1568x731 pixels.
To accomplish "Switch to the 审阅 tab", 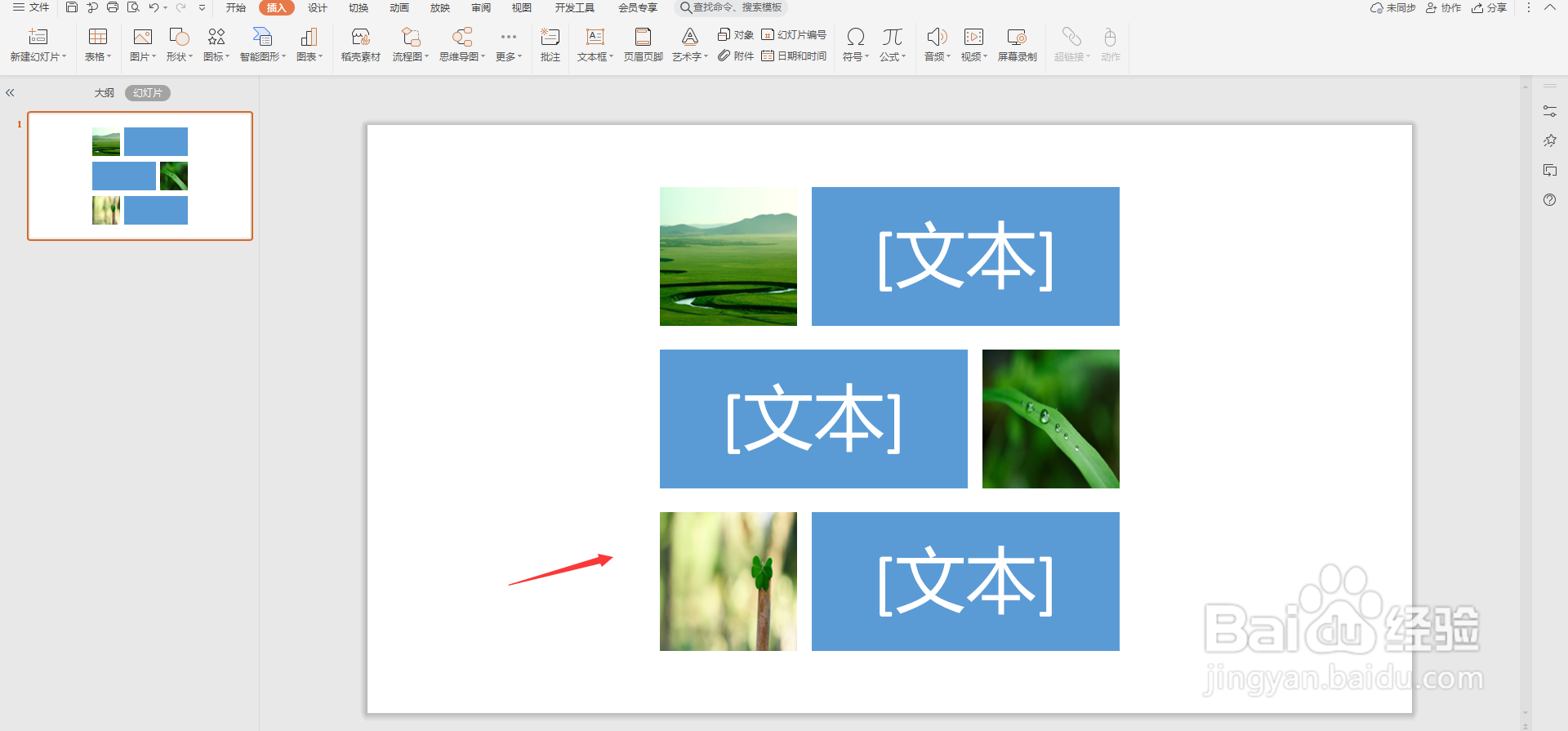I will point(481,7).
